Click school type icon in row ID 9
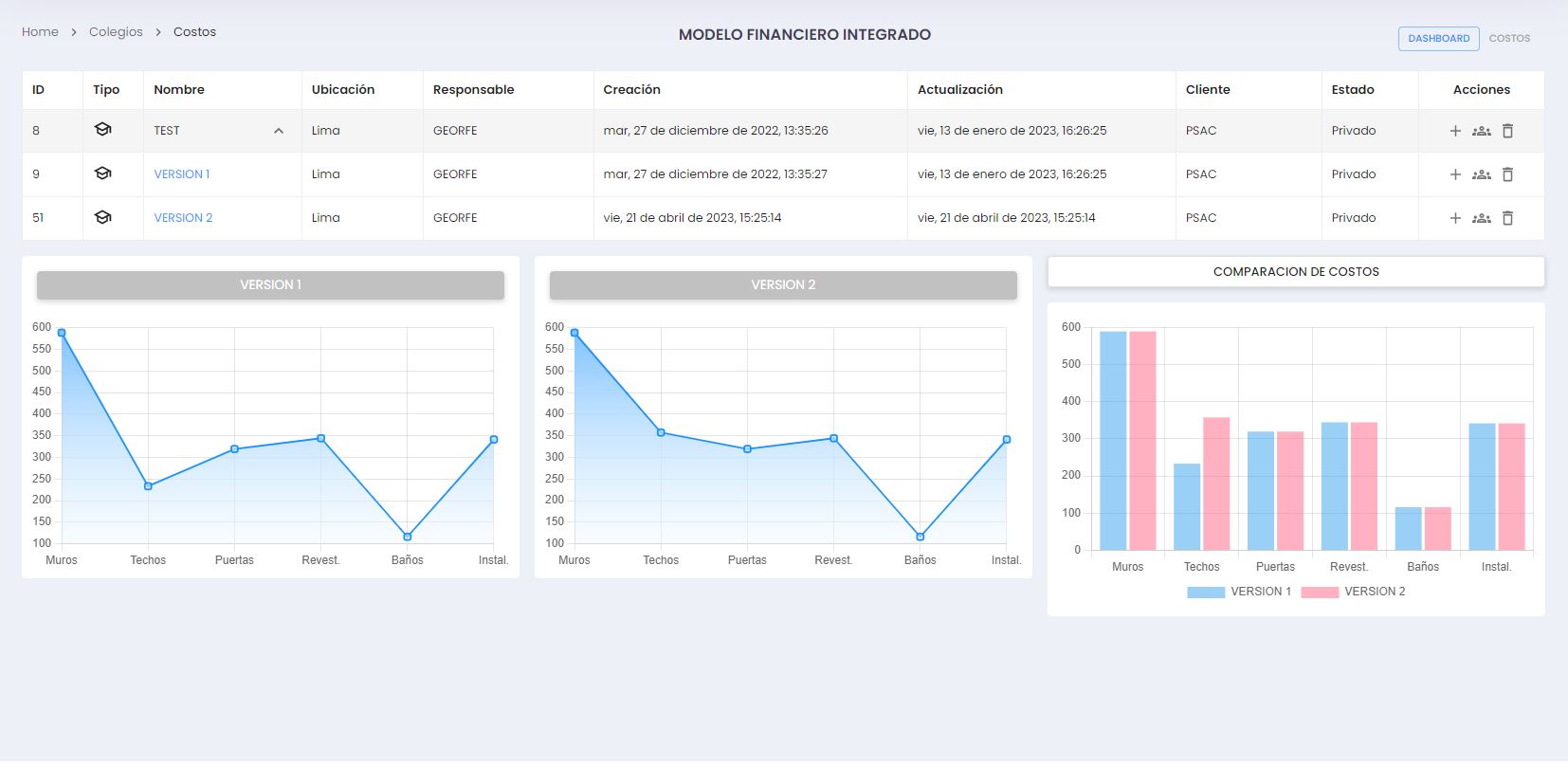Image resolution: width=1568 pixels, height=766 pixels. 103,173
